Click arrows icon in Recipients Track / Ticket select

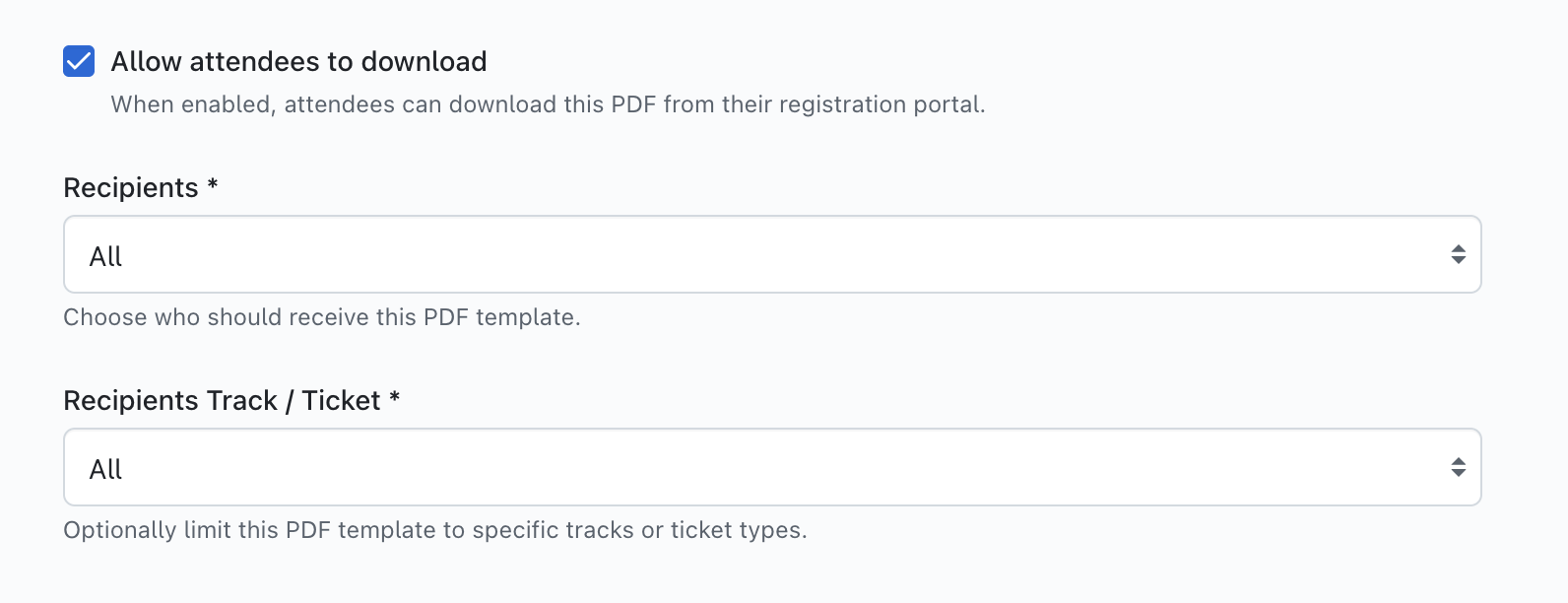pos(1458,467)
